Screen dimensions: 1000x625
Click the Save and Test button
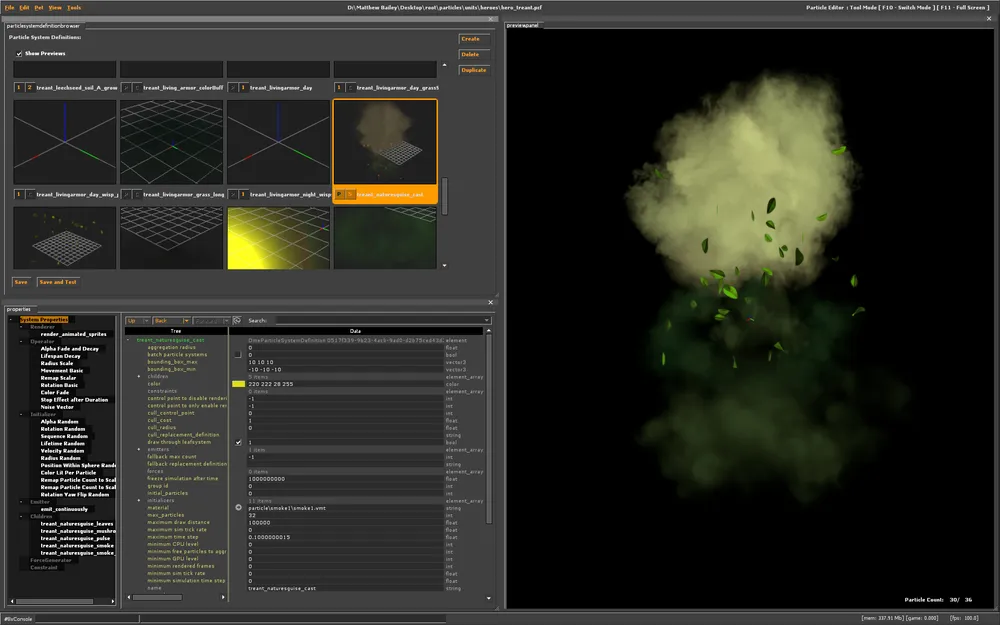click(x=58, y=282)
